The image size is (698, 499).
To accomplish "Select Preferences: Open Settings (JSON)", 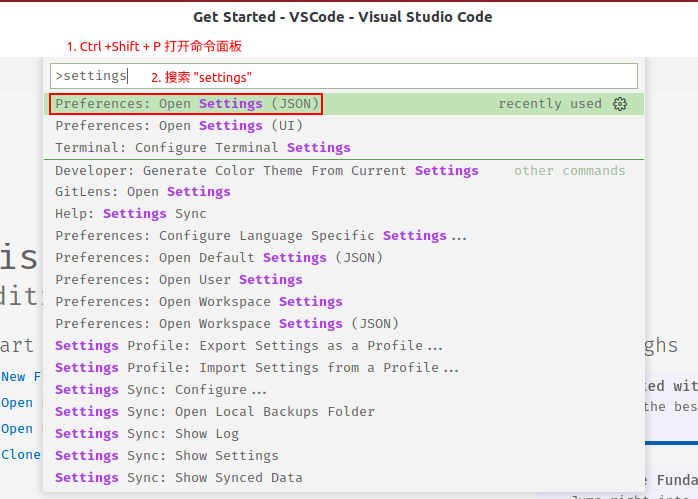I will (x=344, y=104).
